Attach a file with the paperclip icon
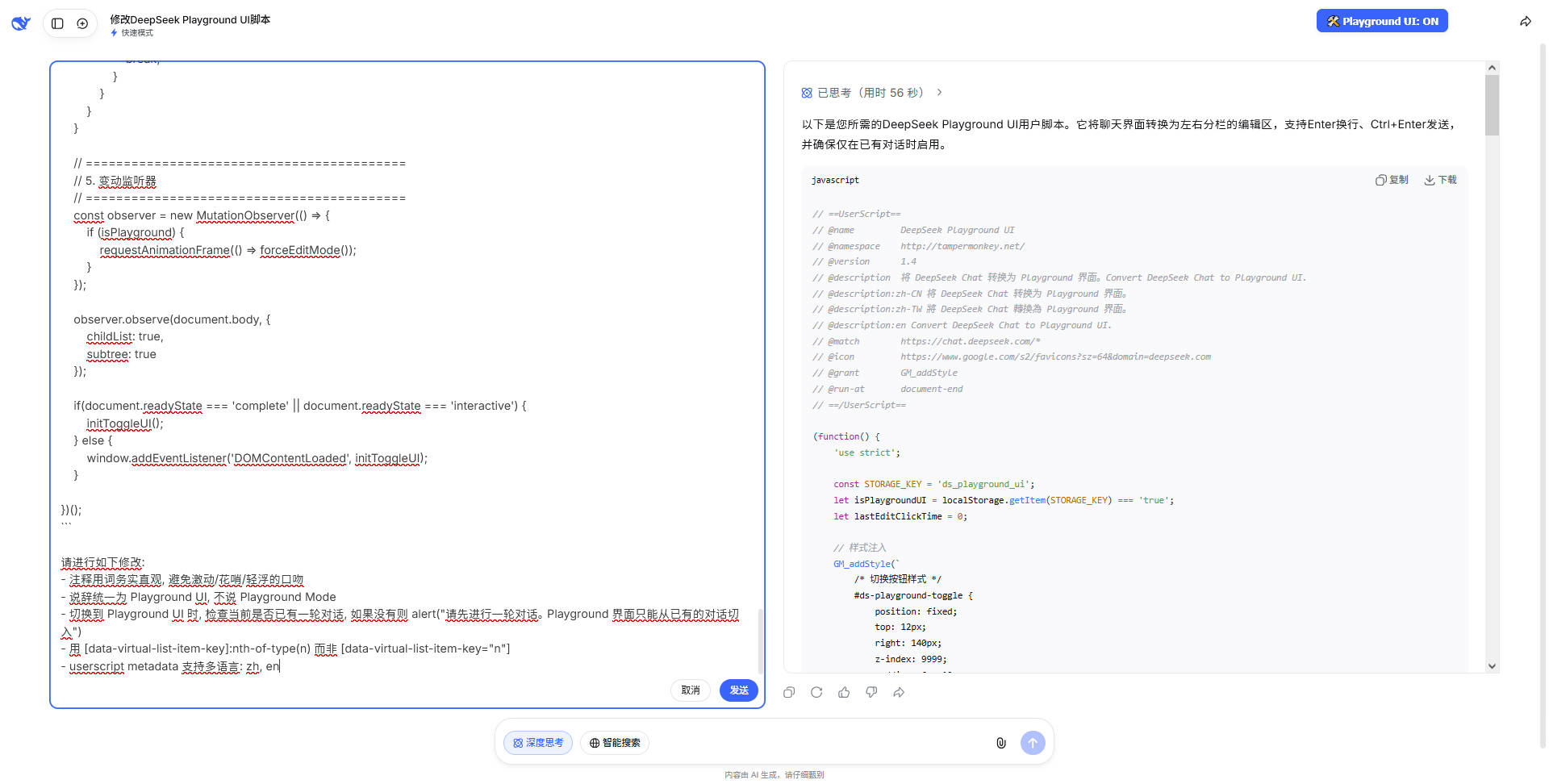 [x=1001, y=743]
